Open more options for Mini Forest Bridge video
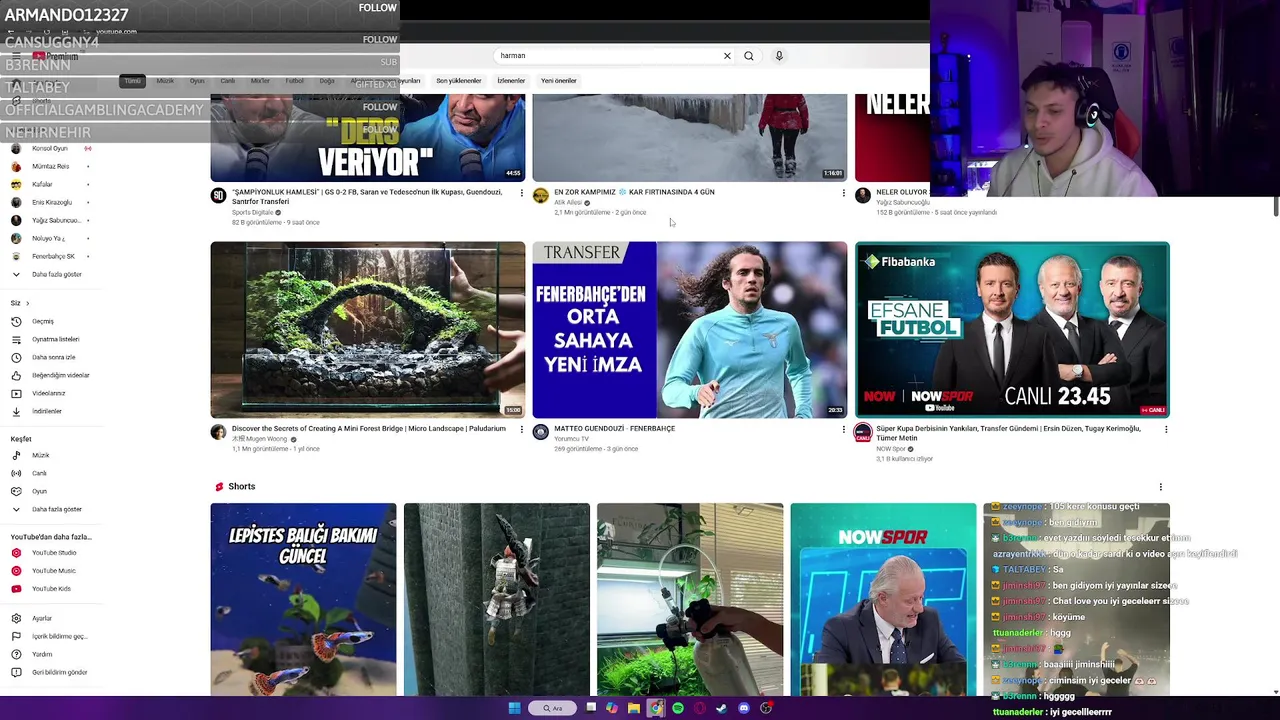Image resolution: width=1280 pixels, height=720 pixels. coord(521,429)
